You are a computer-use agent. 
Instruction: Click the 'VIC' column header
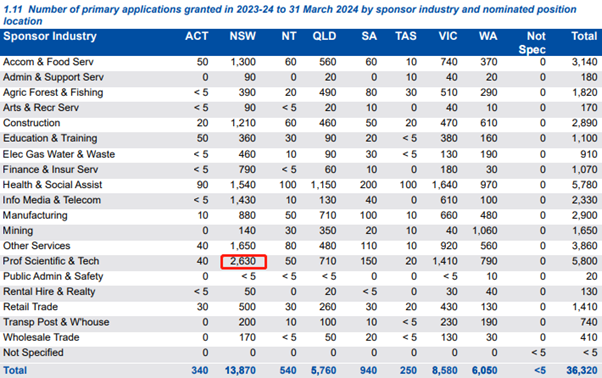tap(448, 36)
